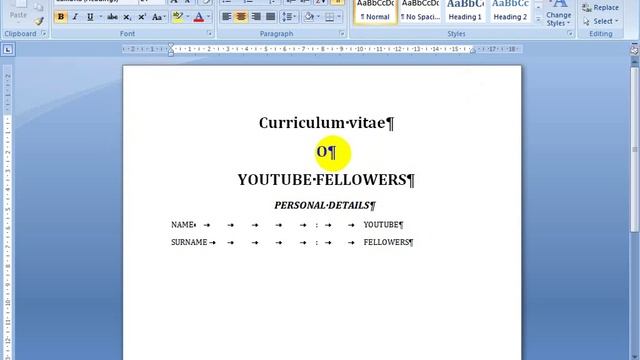Open the Font Color dropdown arrow
The image size is (640, 360).
[x=209, y=17]
